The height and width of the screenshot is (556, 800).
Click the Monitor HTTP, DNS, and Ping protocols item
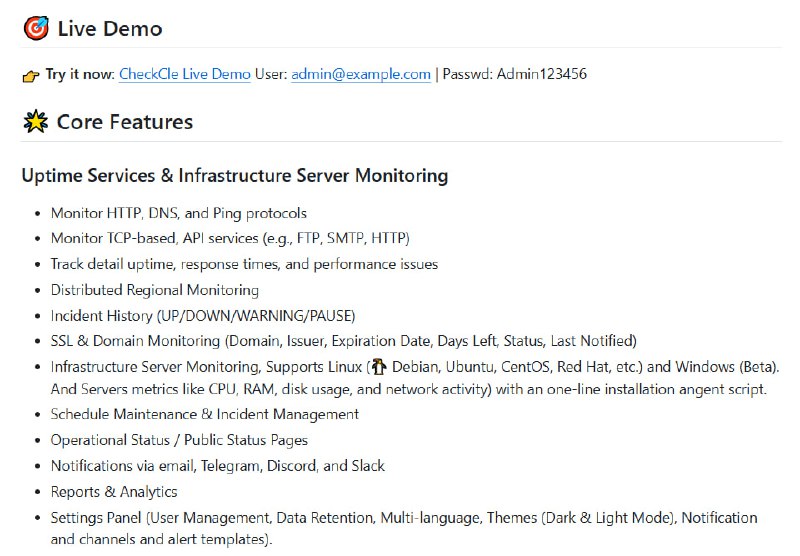point(179,213)
